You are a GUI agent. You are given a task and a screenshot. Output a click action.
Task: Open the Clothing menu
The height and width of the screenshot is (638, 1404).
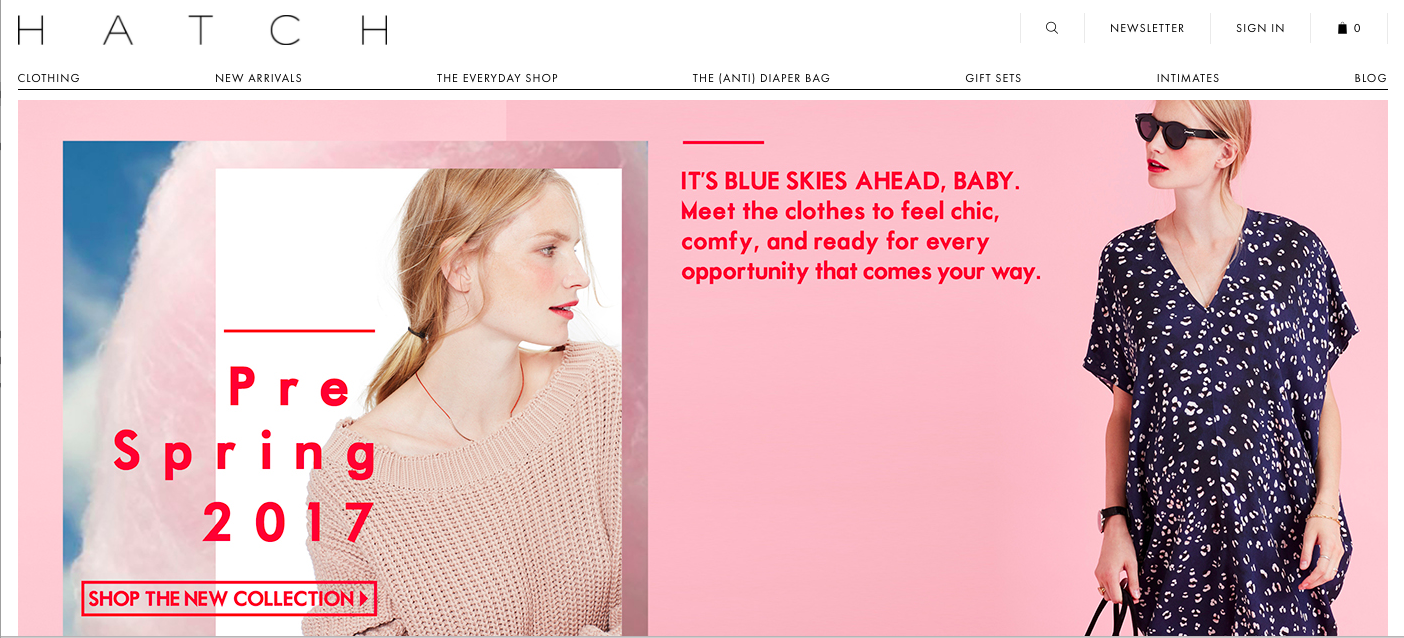tap(49, 78)
